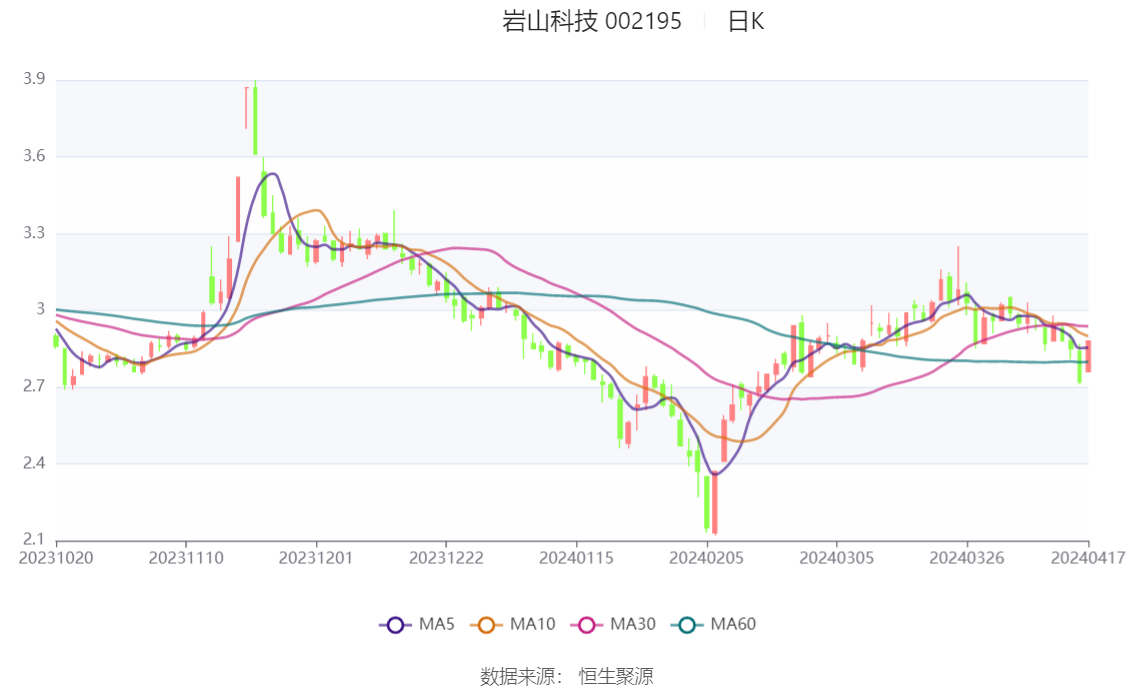
Task: Click the 3.9 price axis label
Action: 35,79
